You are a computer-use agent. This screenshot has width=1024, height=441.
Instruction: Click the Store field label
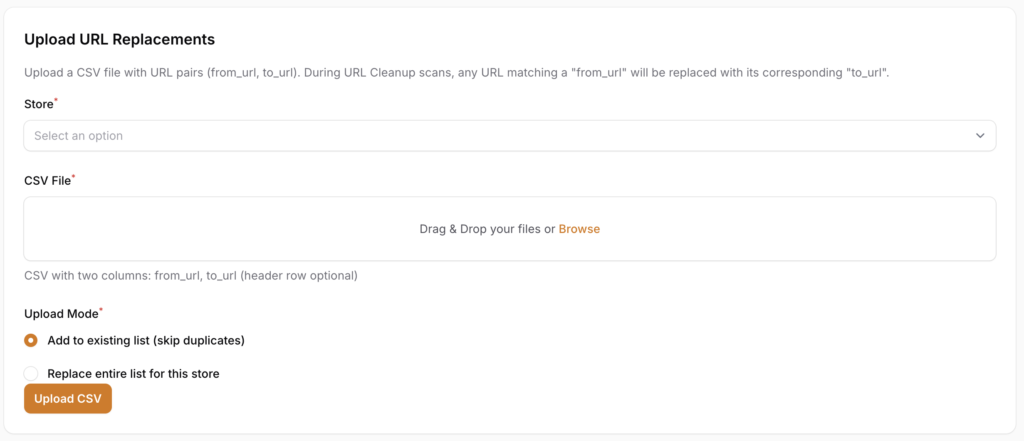38,104
